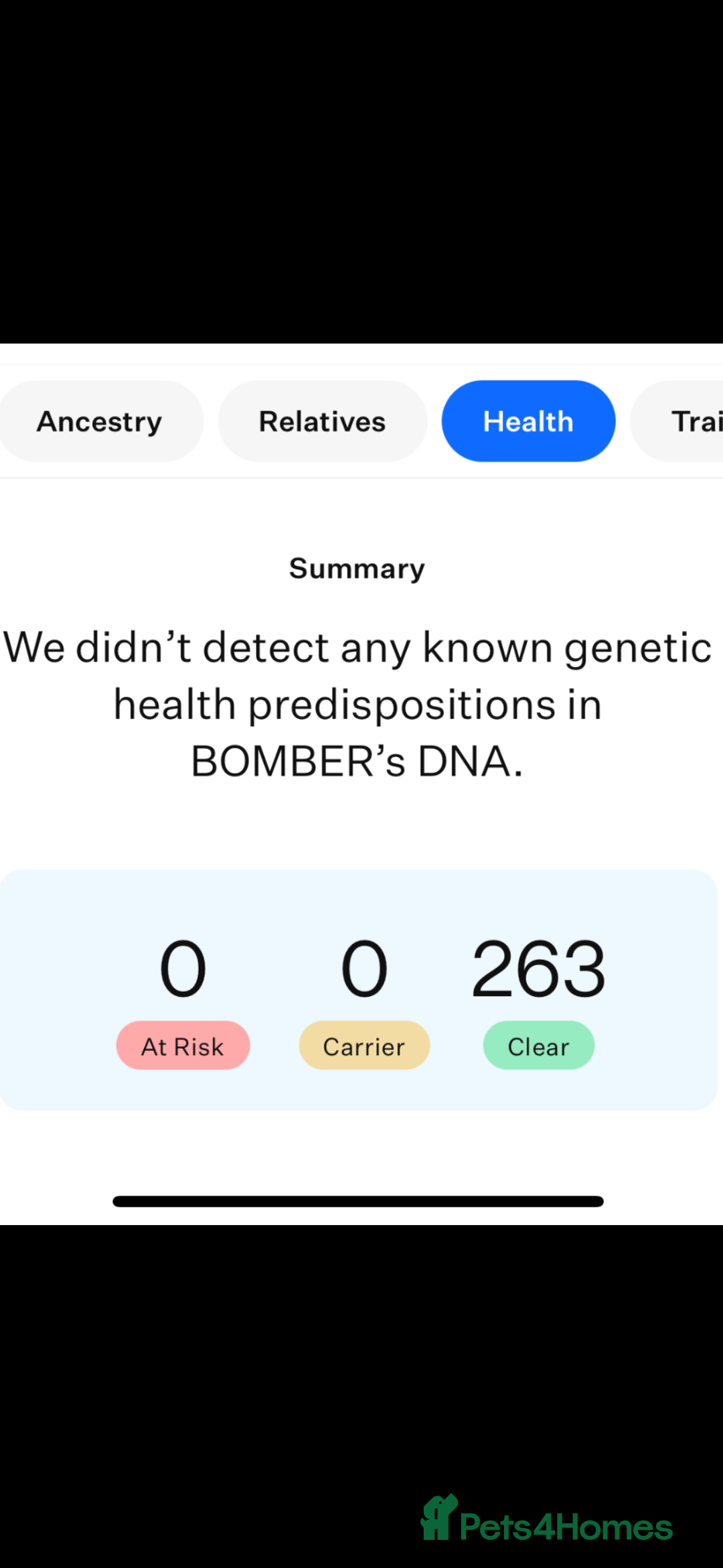Click the "BOMBER's DNA" text line
723x1568 pixels.
click(x=357, y=762)
